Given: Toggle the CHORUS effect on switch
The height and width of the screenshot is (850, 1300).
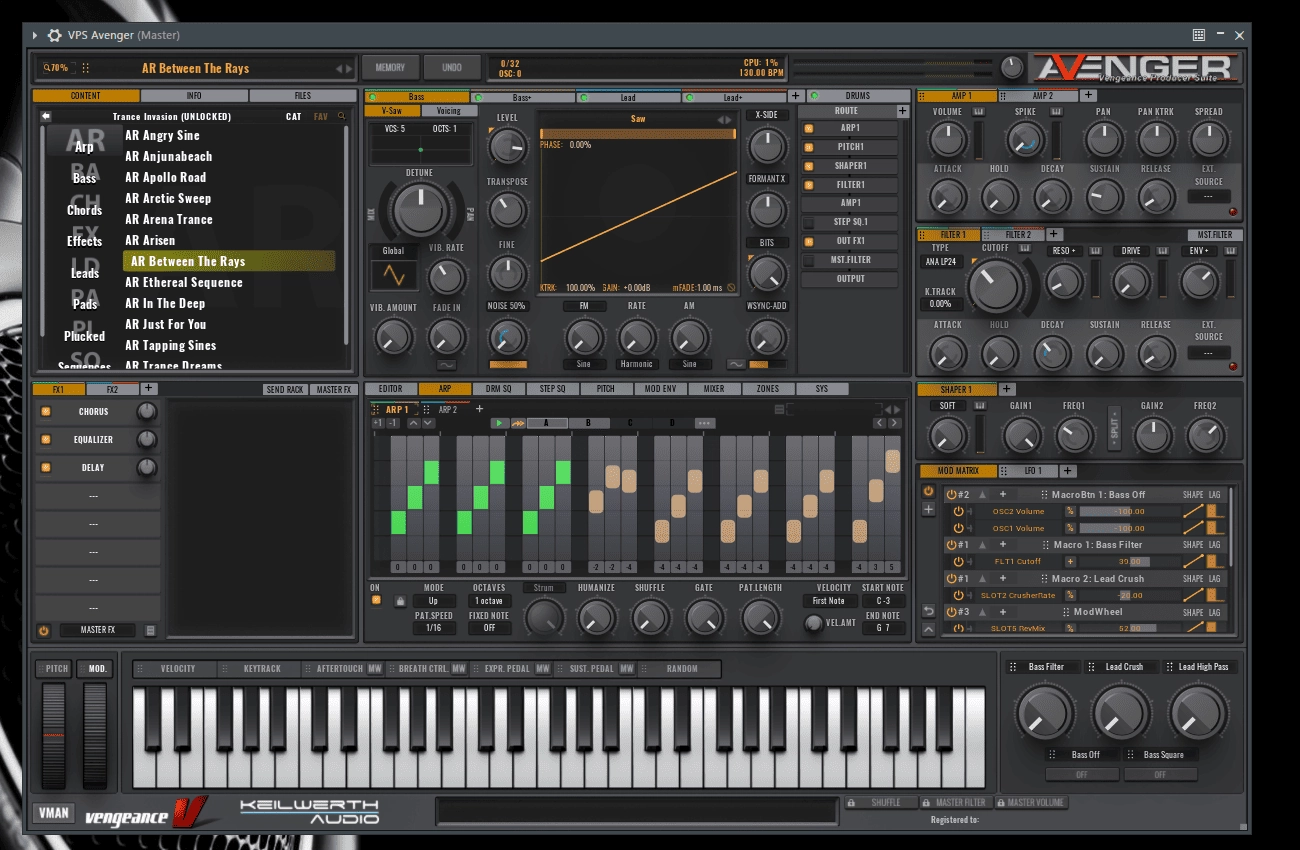Looking at the screenshot, I should point(46,411).
